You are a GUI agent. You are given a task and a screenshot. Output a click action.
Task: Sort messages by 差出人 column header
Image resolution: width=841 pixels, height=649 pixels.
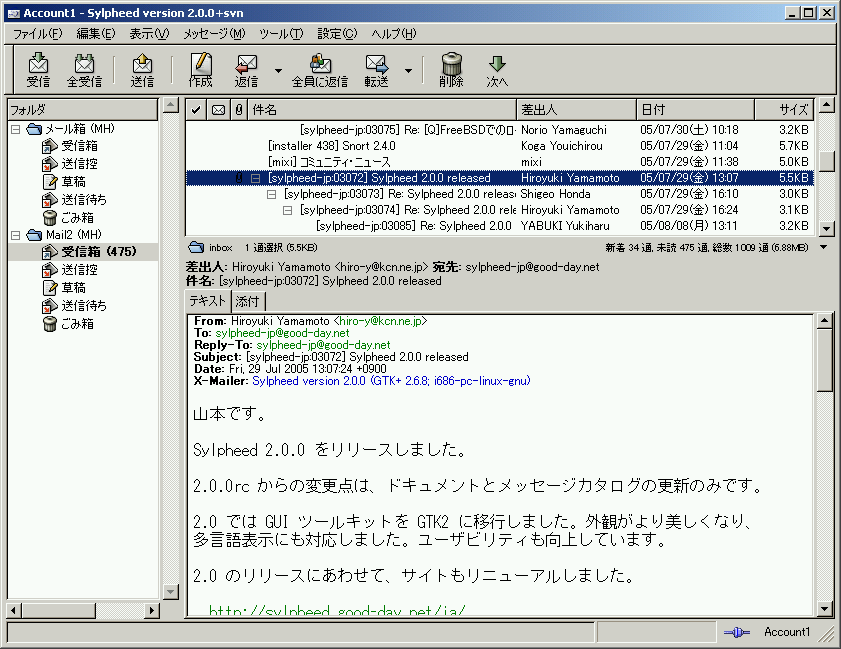pyautogui.click(x=576, y=110)
